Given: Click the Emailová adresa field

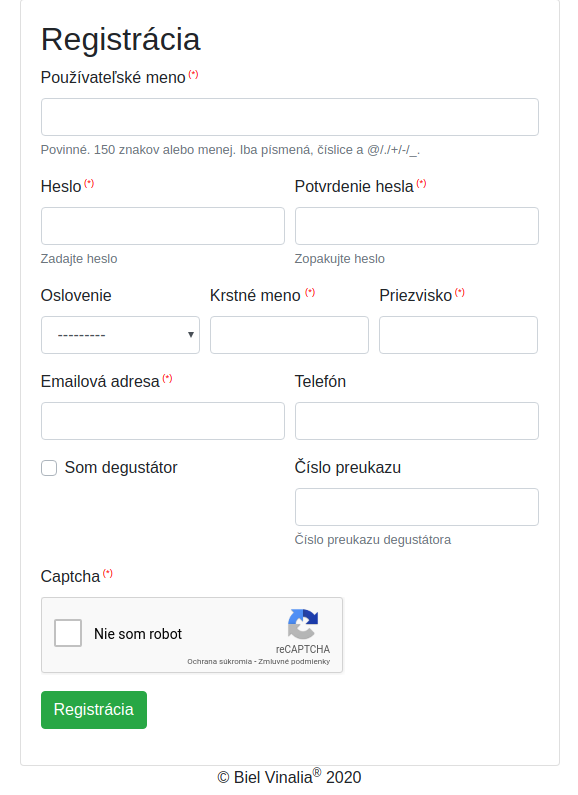Looking at the screenshot, I should pos(163,421).
